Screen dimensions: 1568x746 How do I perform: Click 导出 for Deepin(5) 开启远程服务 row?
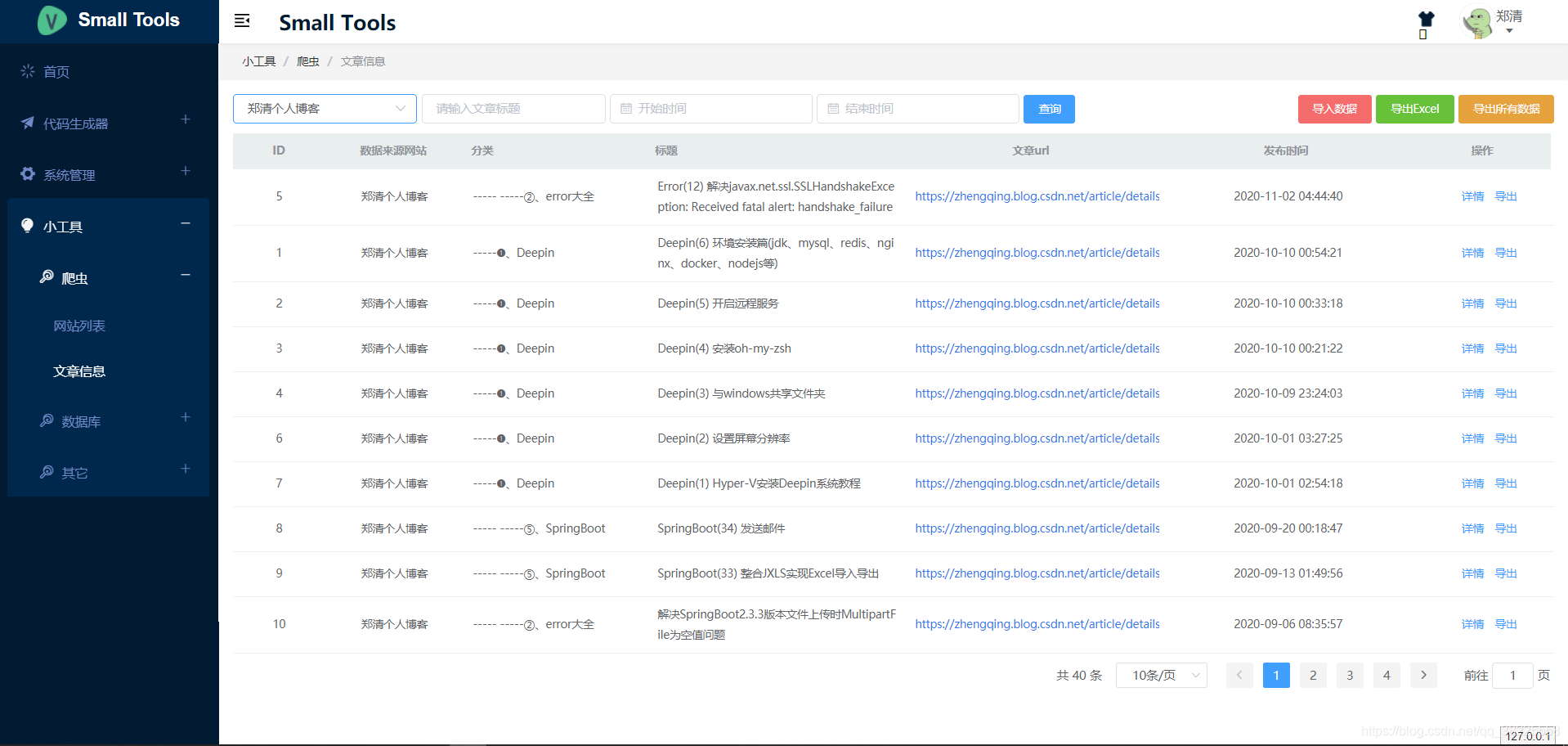1506,303
